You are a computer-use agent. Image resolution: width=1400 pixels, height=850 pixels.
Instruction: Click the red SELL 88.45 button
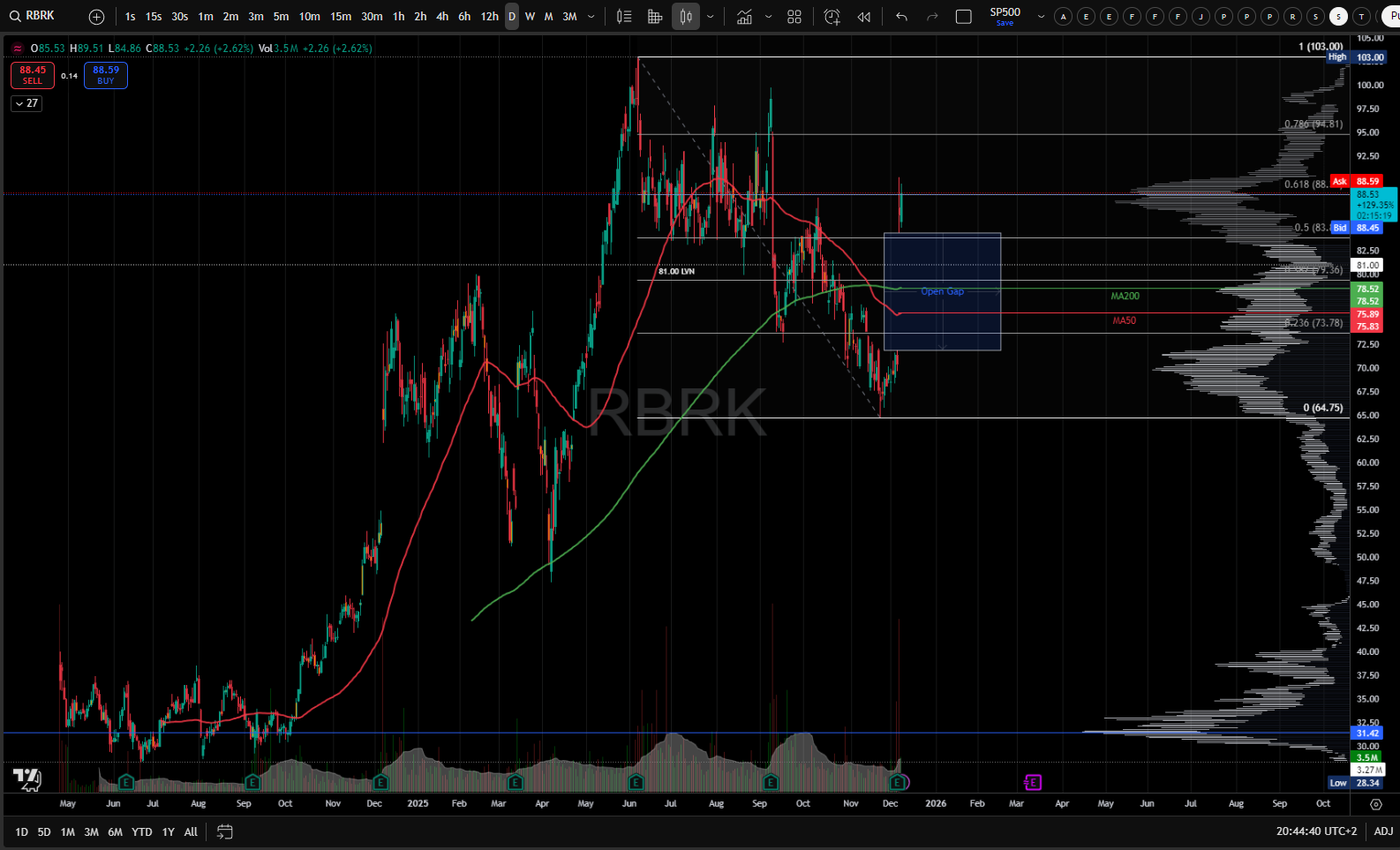pos(33,75)
